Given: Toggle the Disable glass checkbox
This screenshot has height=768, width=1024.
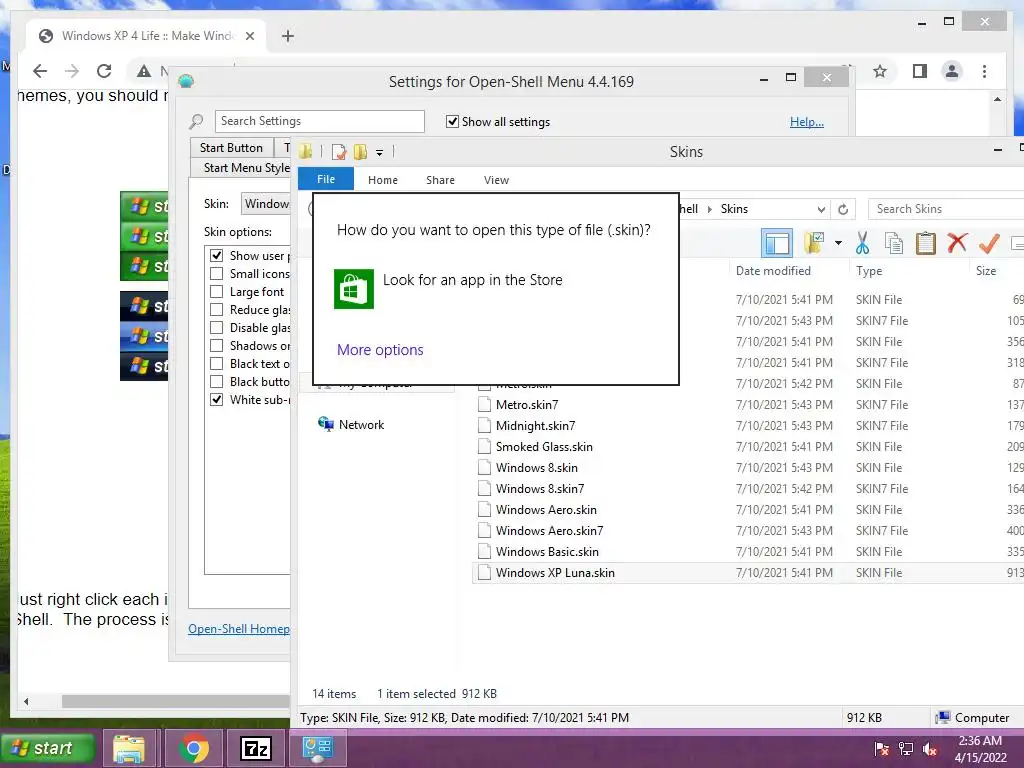Looking at the screenshot, I should [217, 327].
